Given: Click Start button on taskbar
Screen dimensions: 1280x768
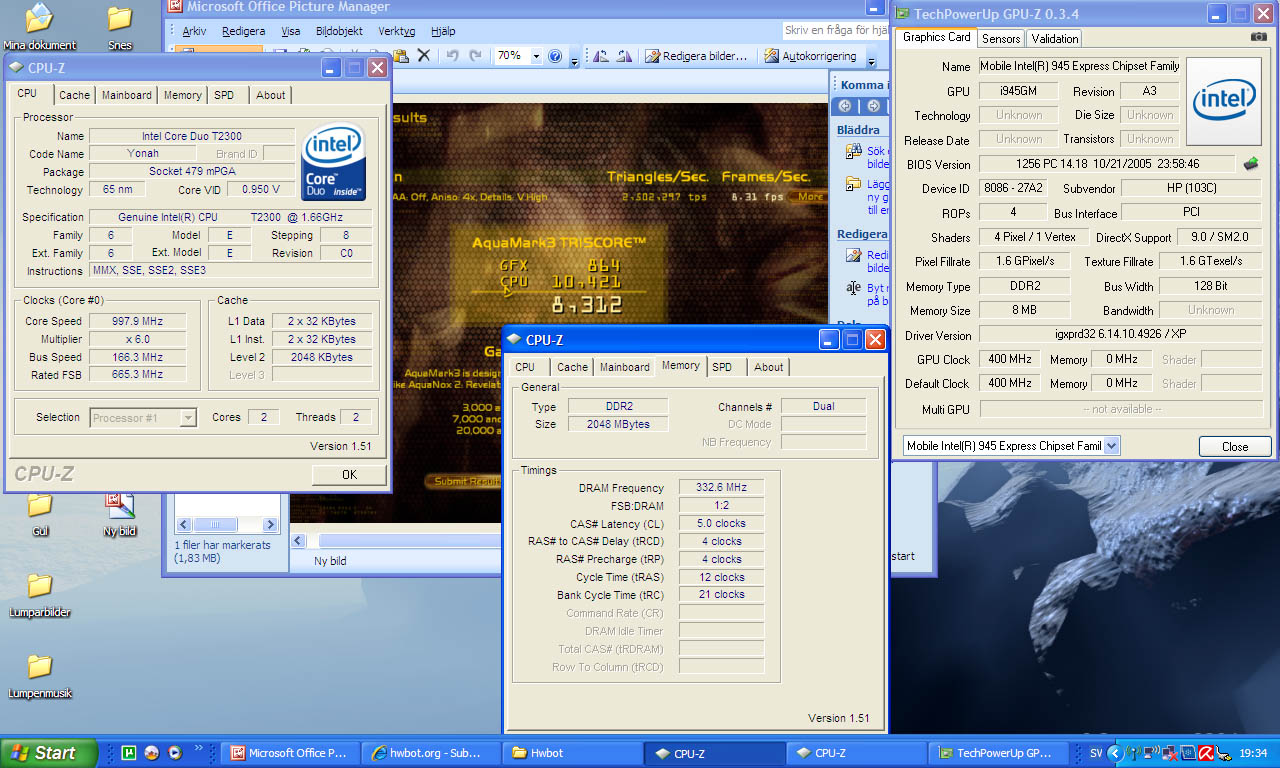Looking at the screenshot, I should coord(49,753).
